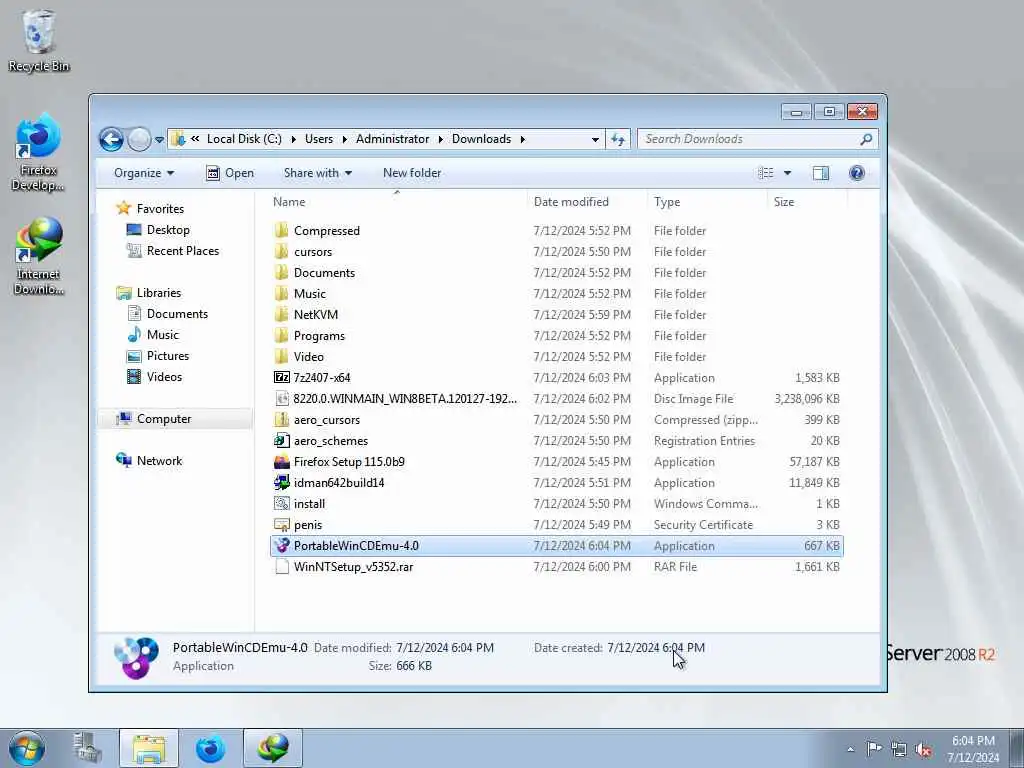Viewport: 1024px width, 768px height.
Task: Sort files by Name column header
Action: coord(398,202)
